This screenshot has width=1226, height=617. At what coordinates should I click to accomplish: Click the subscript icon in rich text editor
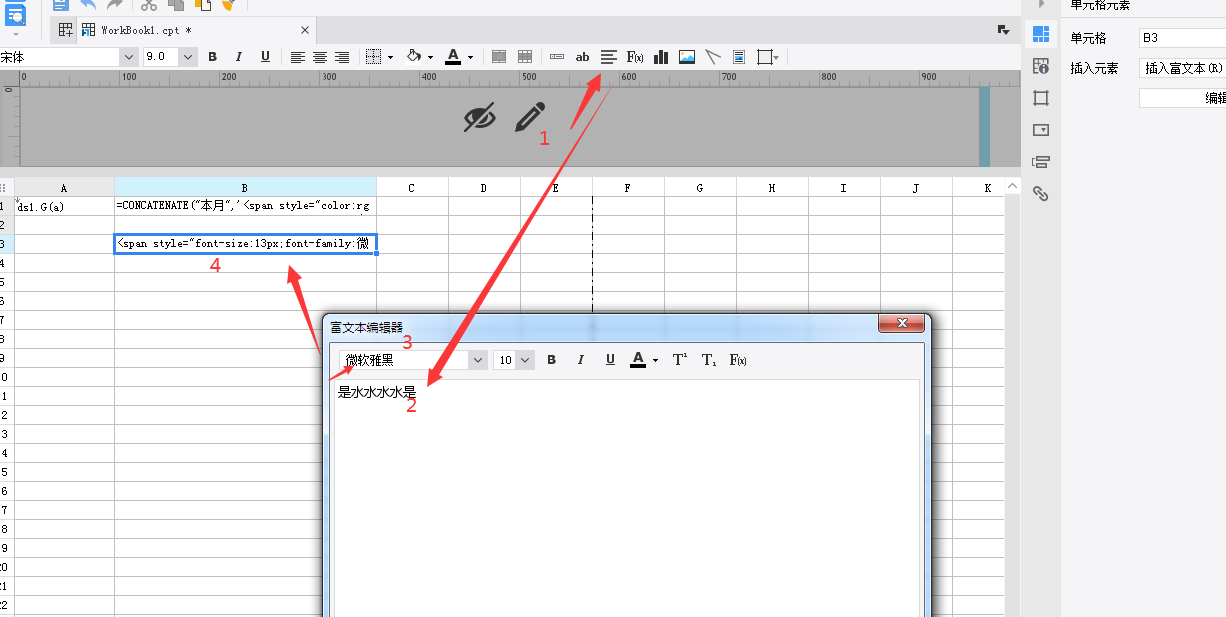(709, 360)
